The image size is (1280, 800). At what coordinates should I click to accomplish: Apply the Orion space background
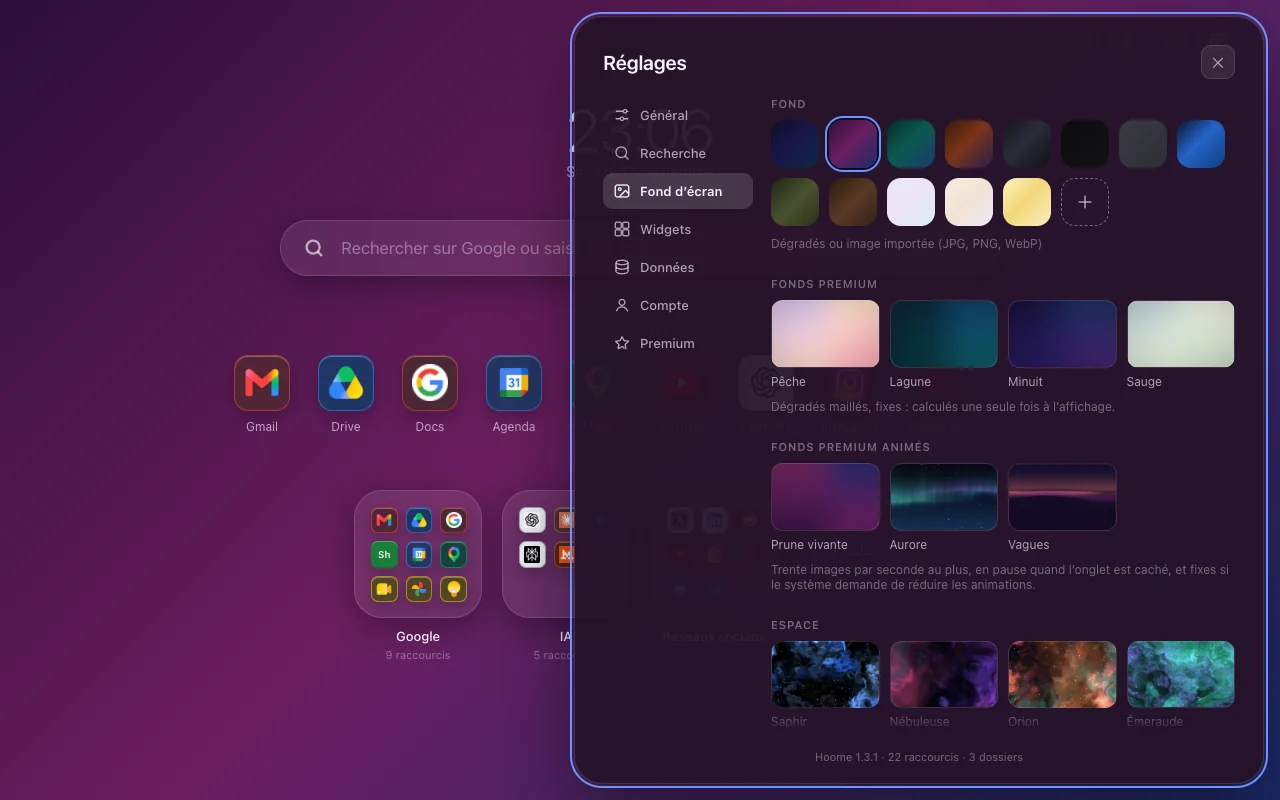tap(1062, 675)
